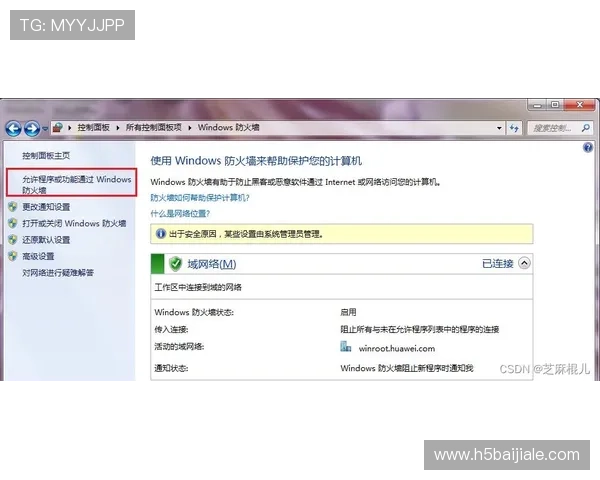The image size is (600, 480).
Task: Open 对网络进行疑难解答 link
Action: [58, 273]
